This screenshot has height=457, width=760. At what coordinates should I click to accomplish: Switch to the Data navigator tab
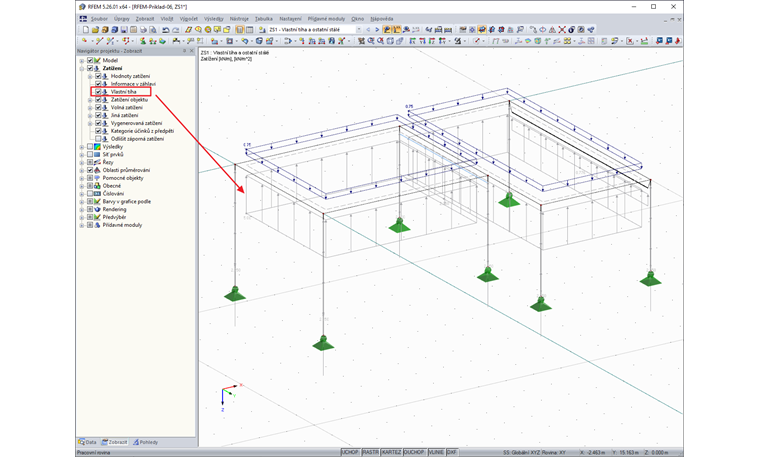click(88, 442)
